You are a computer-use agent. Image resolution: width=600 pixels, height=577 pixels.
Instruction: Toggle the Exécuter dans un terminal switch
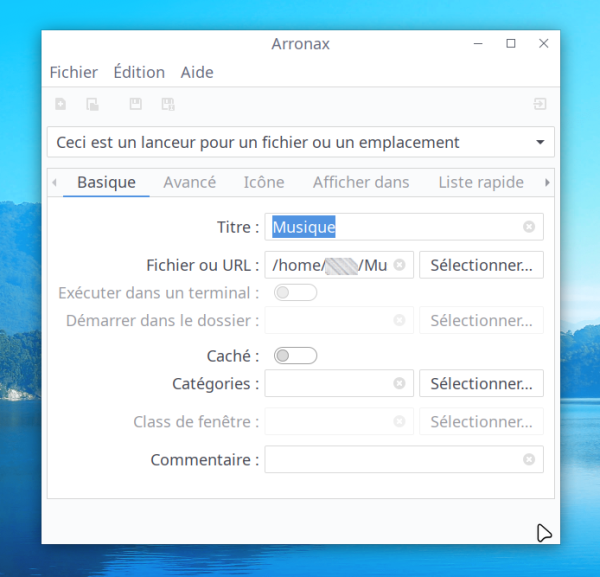pos(295,293)
